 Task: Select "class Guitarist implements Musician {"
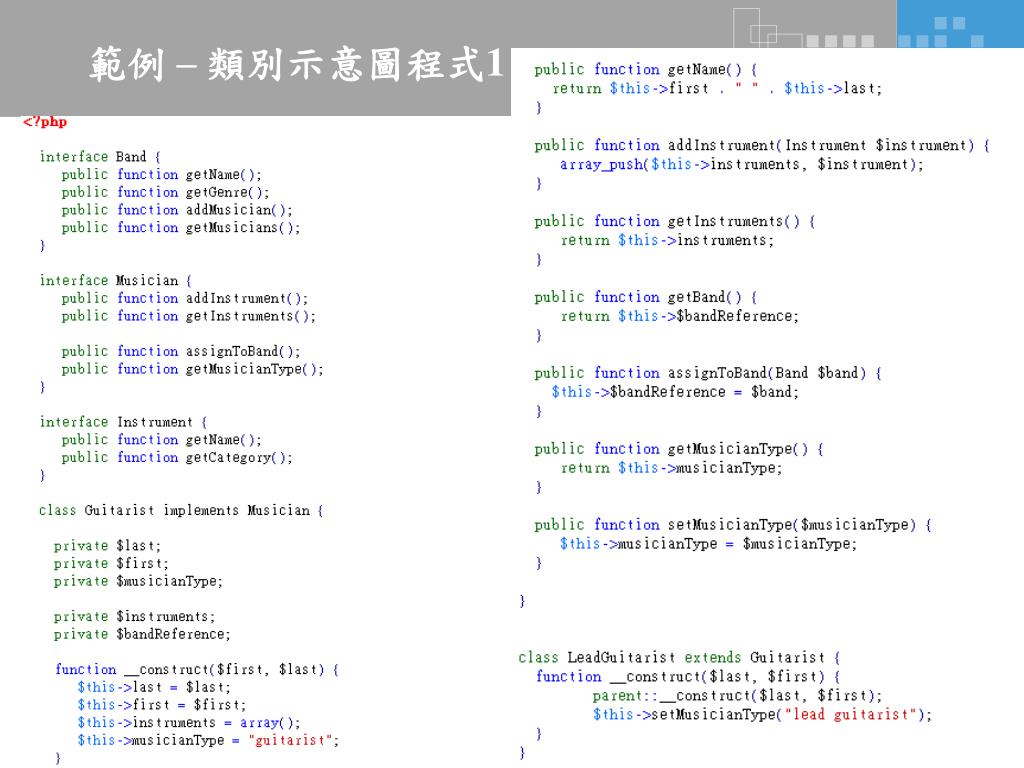pyautogui.click(x=181, y=510)
